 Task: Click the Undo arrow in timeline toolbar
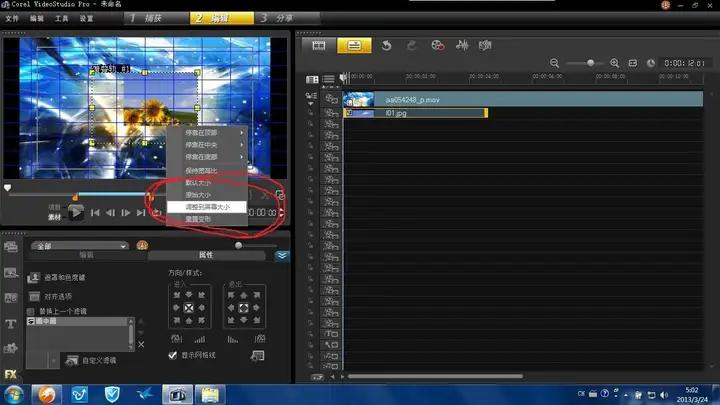click(386, 45)
